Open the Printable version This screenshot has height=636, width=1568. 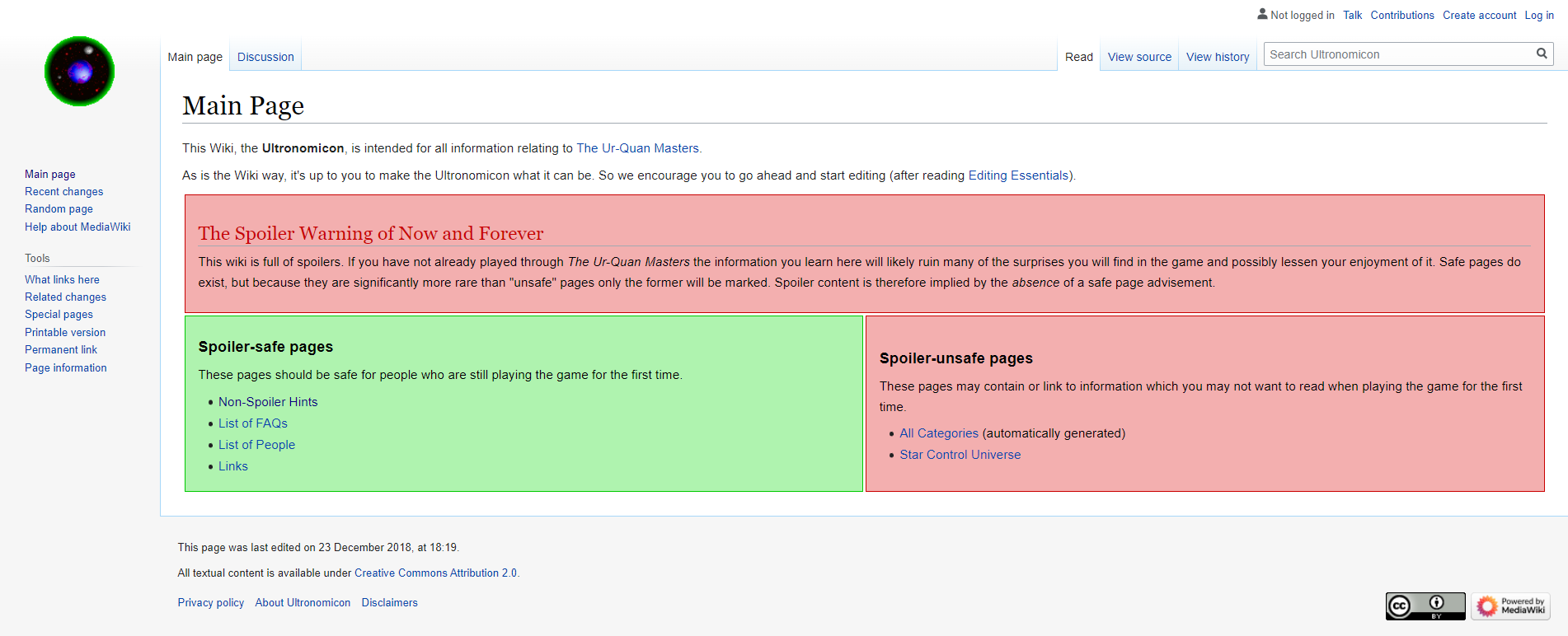click(x=65, y=332)
